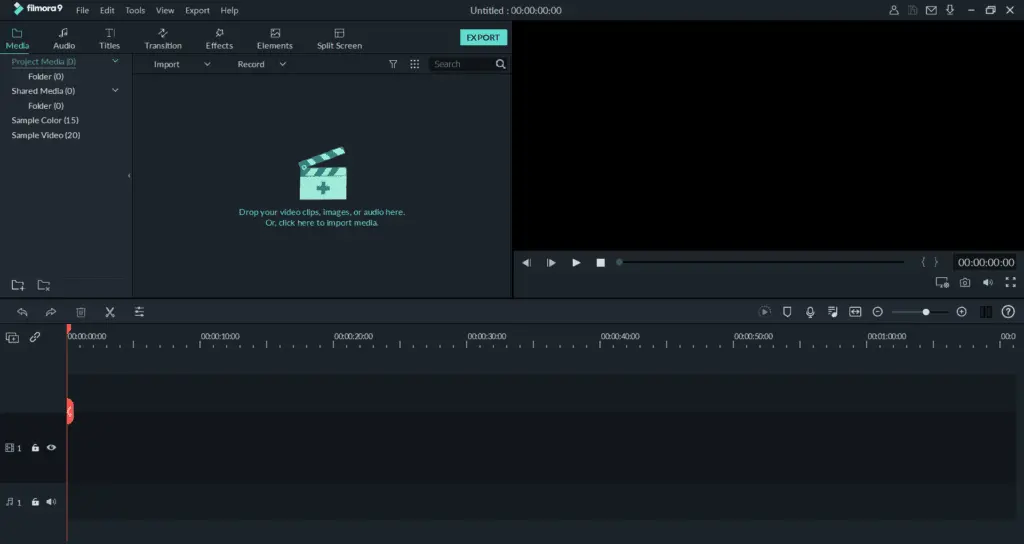Take a snapshot with camera icon
The image size is (1024, 544).
(965, 283)
